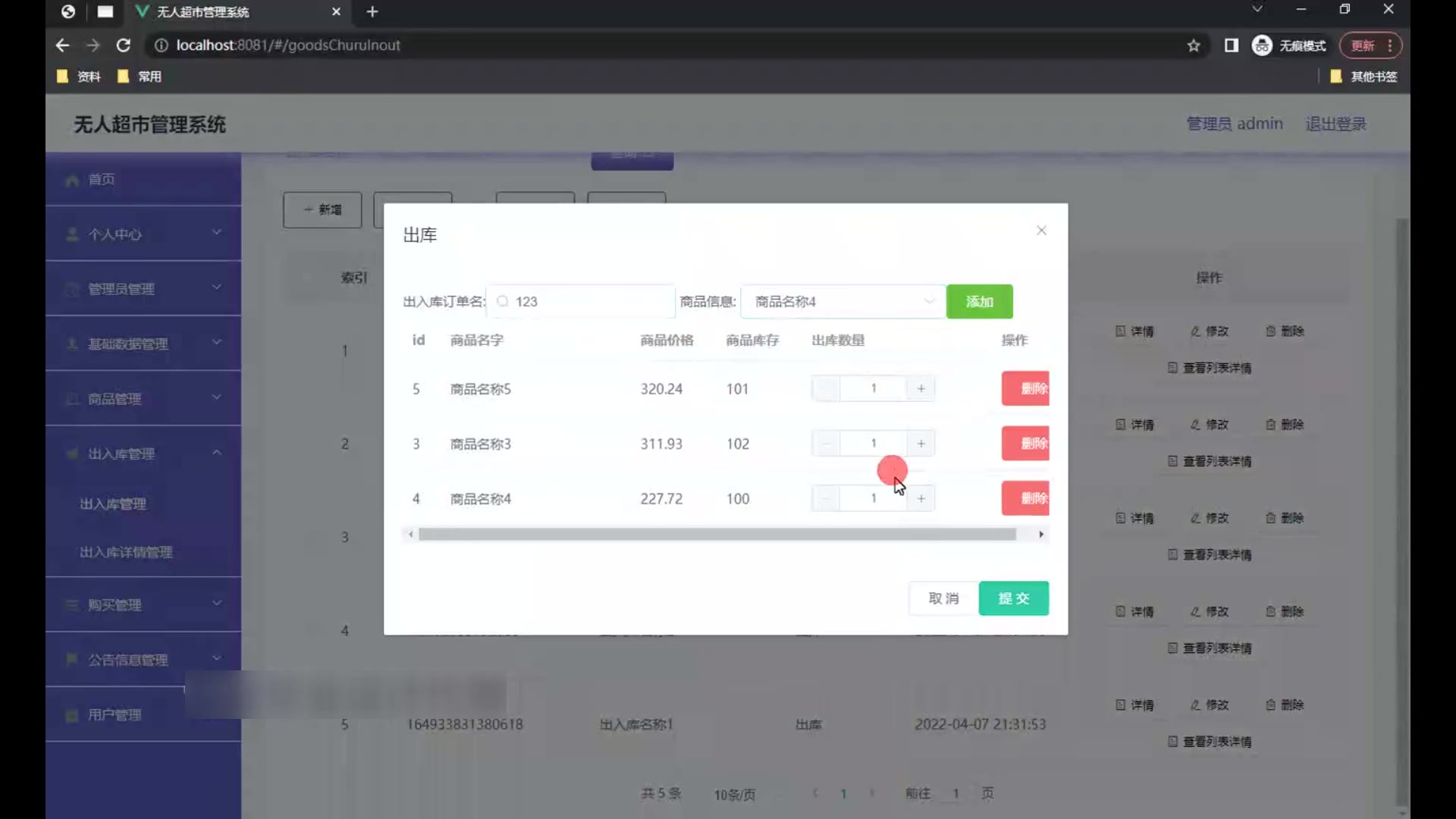Close the 出库 dialog with X icon

[1041, 231]
